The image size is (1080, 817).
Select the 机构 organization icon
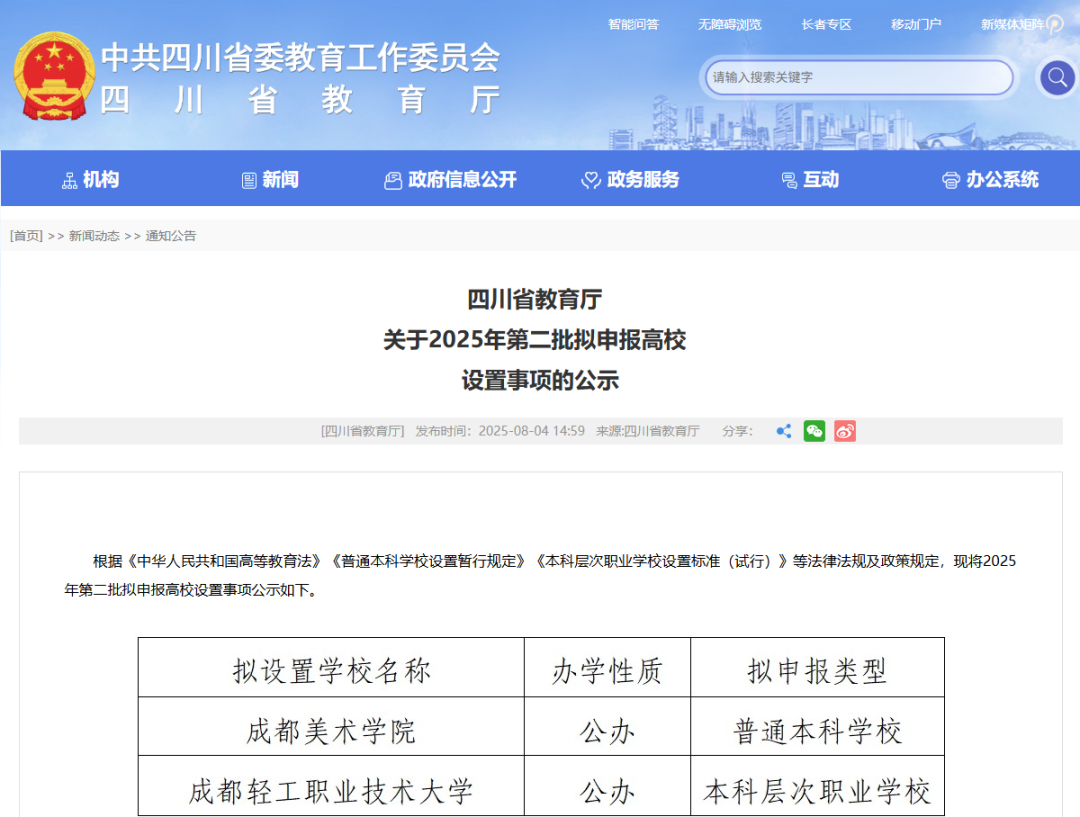[68, 180]
